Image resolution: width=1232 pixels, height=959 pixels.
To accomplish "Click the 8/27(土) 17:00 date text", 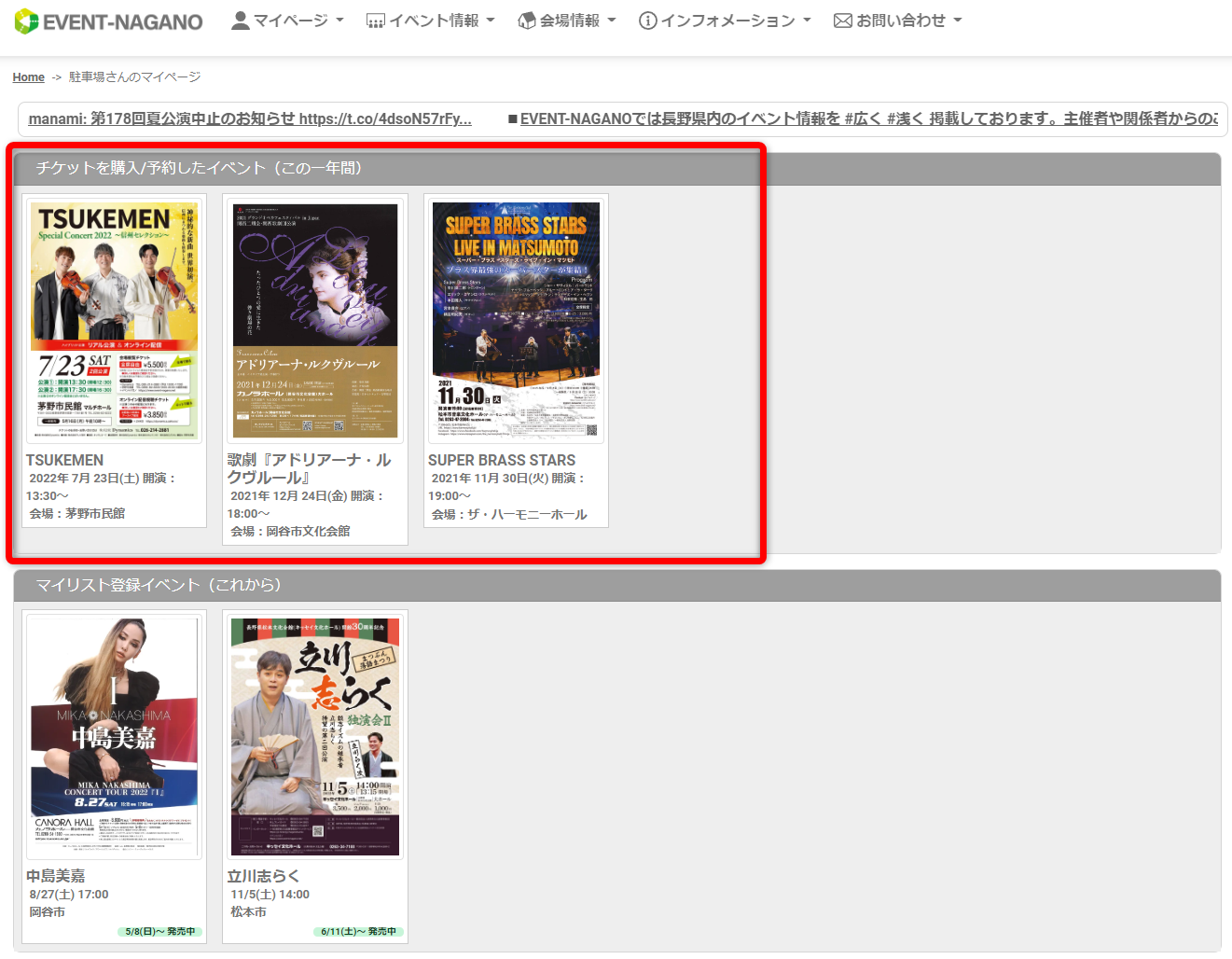I will click(68, 894).
